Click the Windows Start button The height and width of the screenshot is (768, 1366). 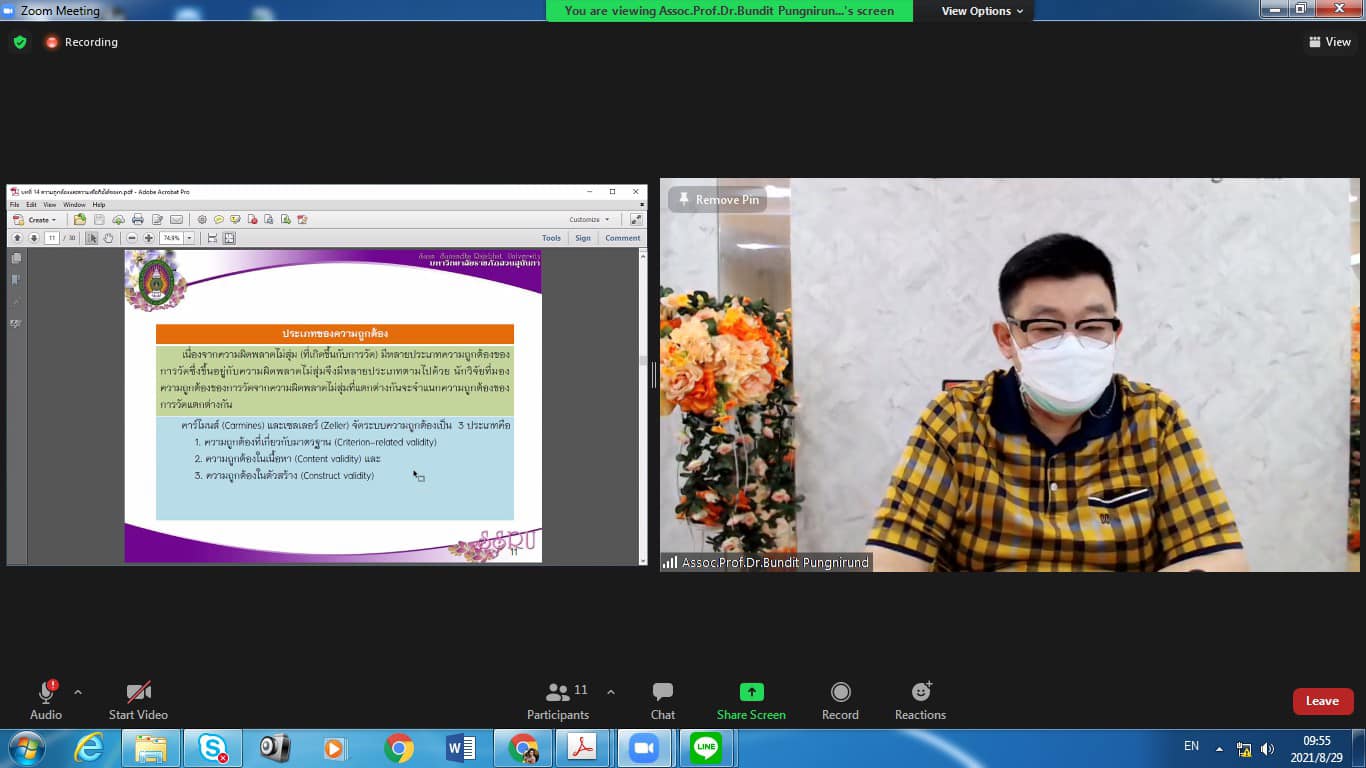click(26, 748)
